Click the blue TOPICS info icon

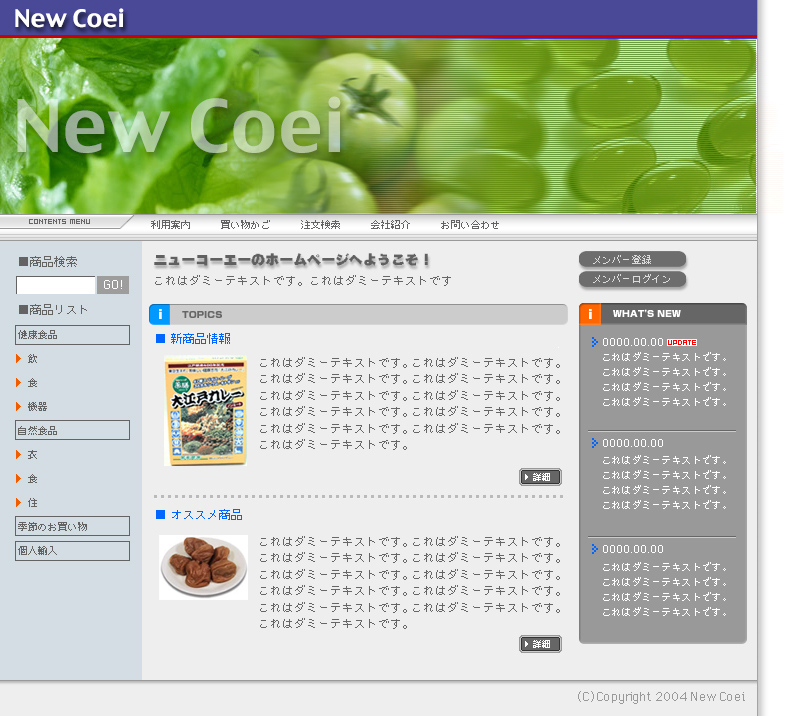click(x=159, y=315)
